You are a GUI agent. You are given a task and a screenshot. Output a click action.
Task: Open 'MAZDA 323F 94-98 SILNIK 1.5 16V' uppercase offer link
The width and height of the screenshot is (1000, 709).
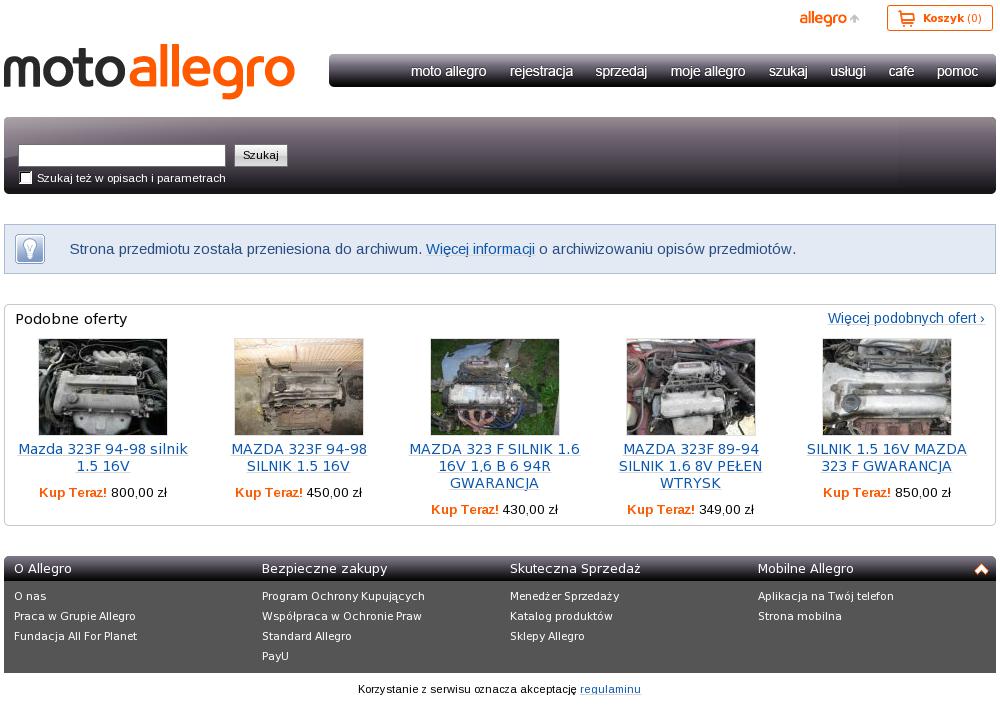[298, 458]
